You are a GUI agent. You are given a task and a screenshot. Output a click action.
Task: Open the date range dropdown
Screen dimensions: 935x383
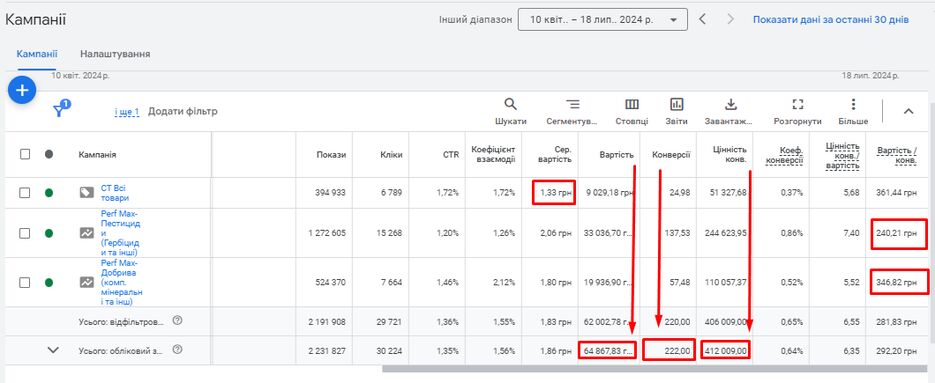pos(603,20)
